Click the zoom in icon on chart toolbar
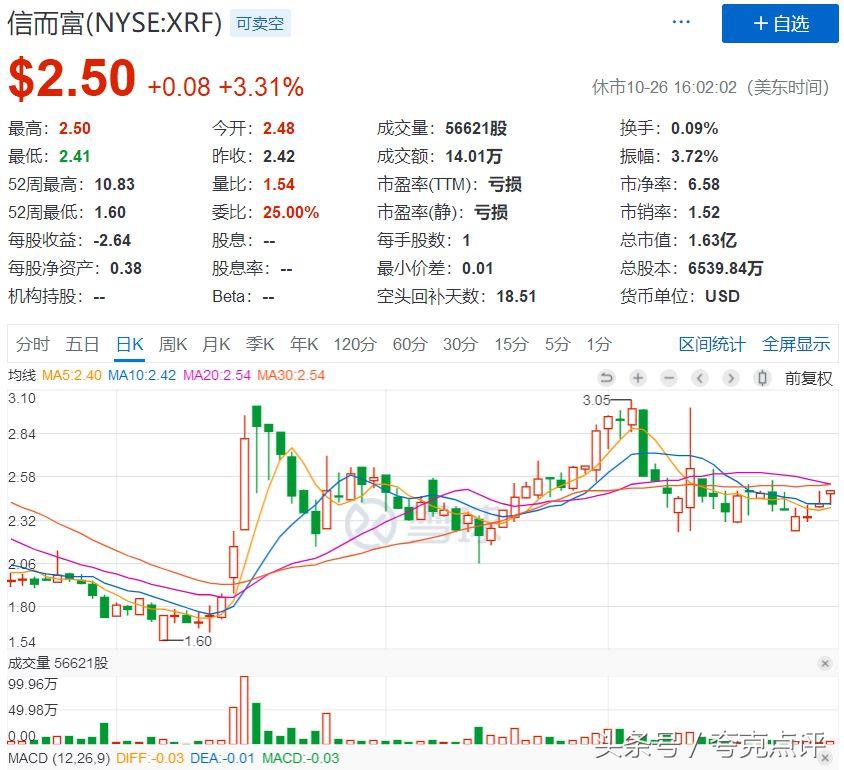Screen dimensions: 844x770 pos(638,378)
